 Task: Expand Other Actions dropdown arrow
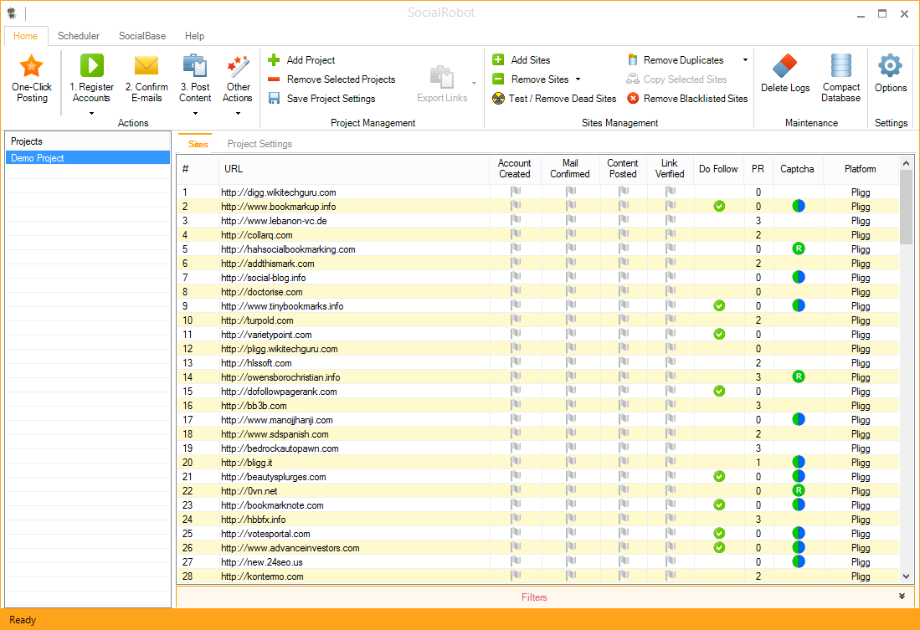click(x=238, y=113)
